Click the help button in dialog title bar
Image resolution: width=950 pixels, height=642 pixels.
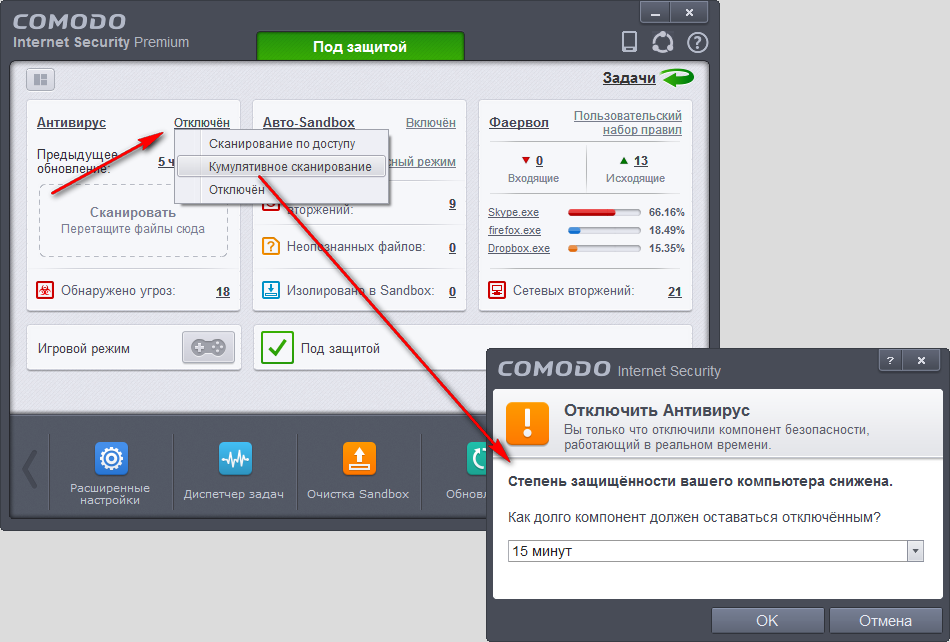click(890, 360)
